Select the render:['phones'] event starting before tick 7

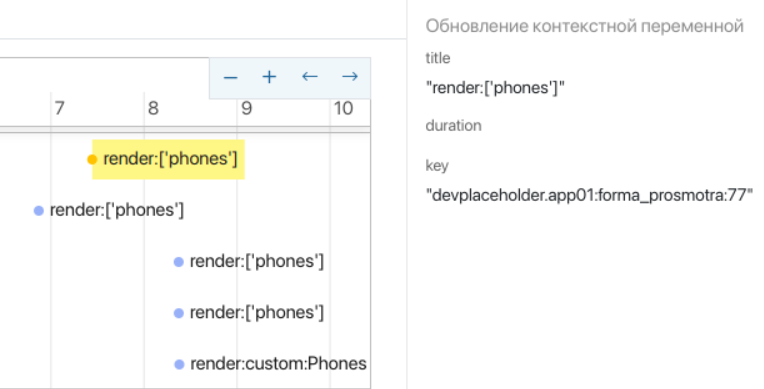[109, 211]
